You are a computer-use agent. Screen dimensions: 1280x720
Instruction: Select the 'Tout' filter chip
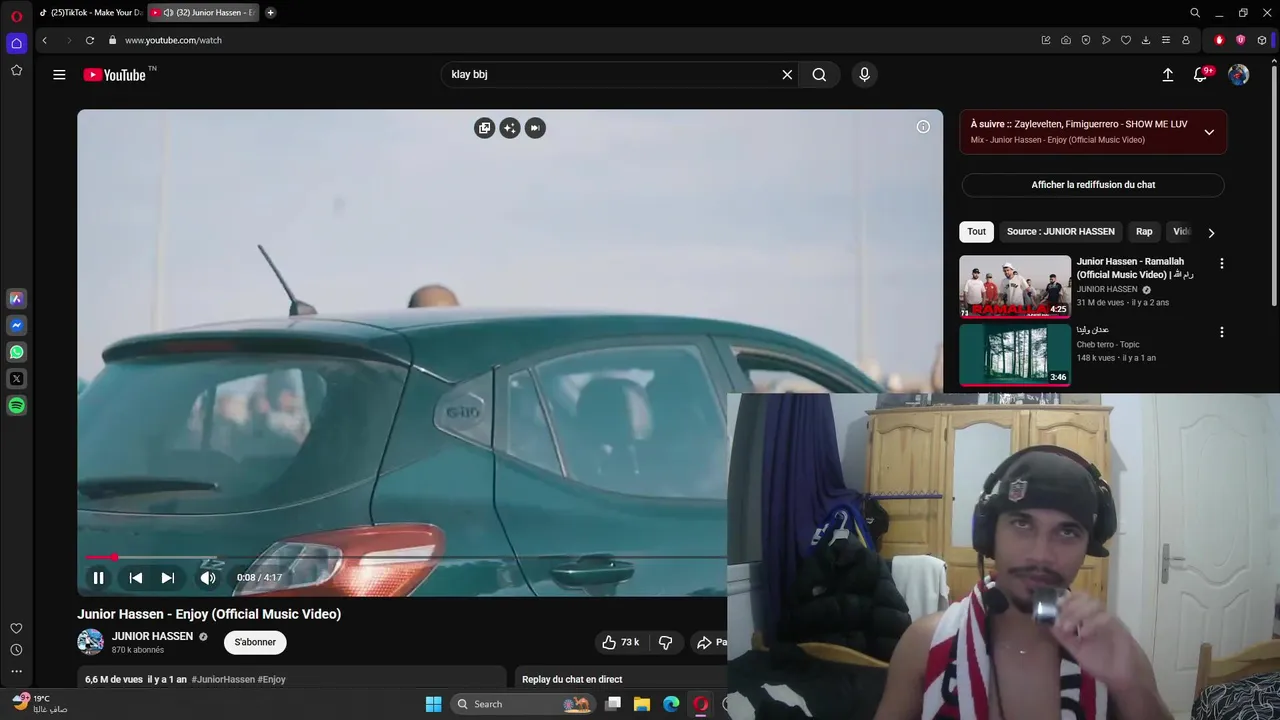pos(976,232)
